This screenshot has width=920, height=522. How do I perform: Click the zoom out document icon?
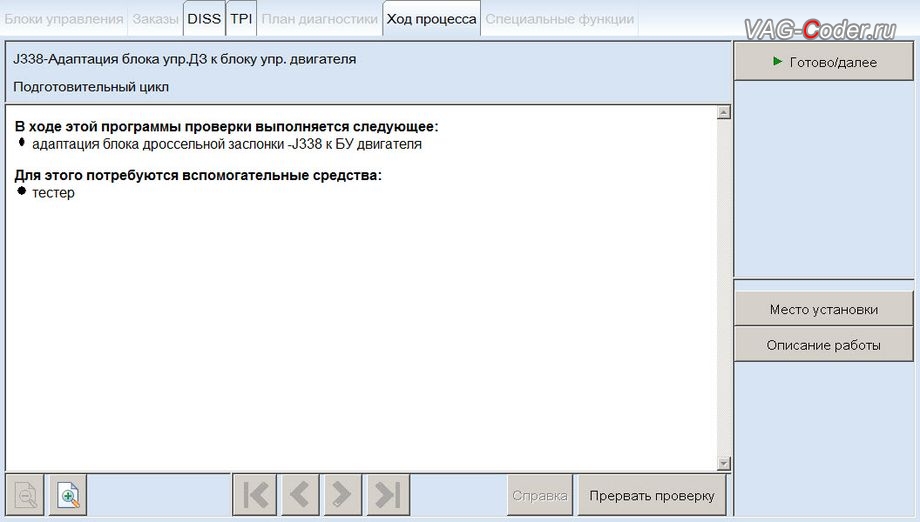point(25,495)
